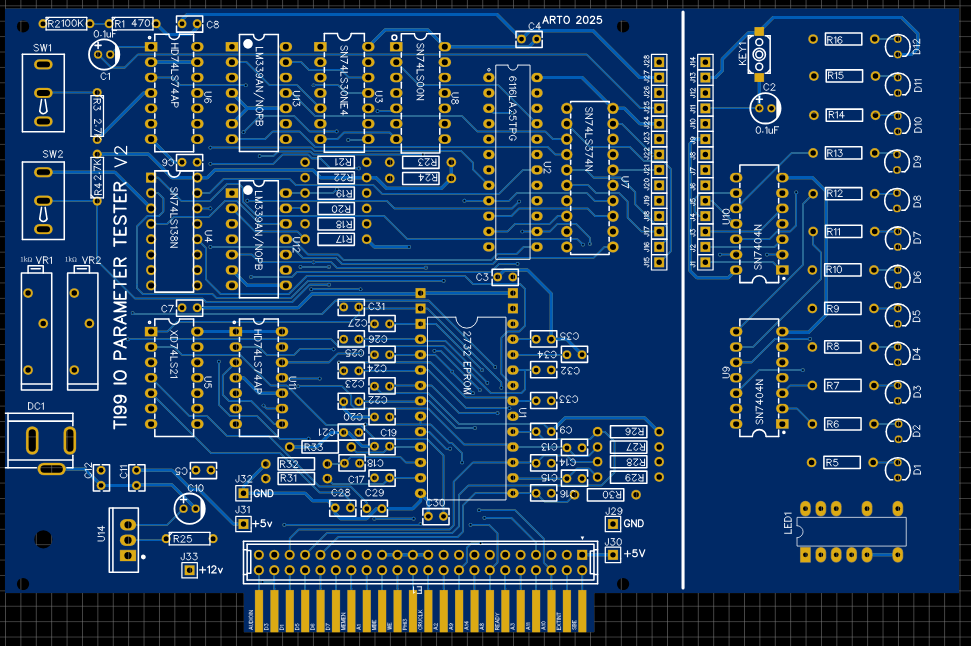Select the D12 LED footprint
Screen dimensions: 971x646
pyautogui.click(x=896, y=44)
